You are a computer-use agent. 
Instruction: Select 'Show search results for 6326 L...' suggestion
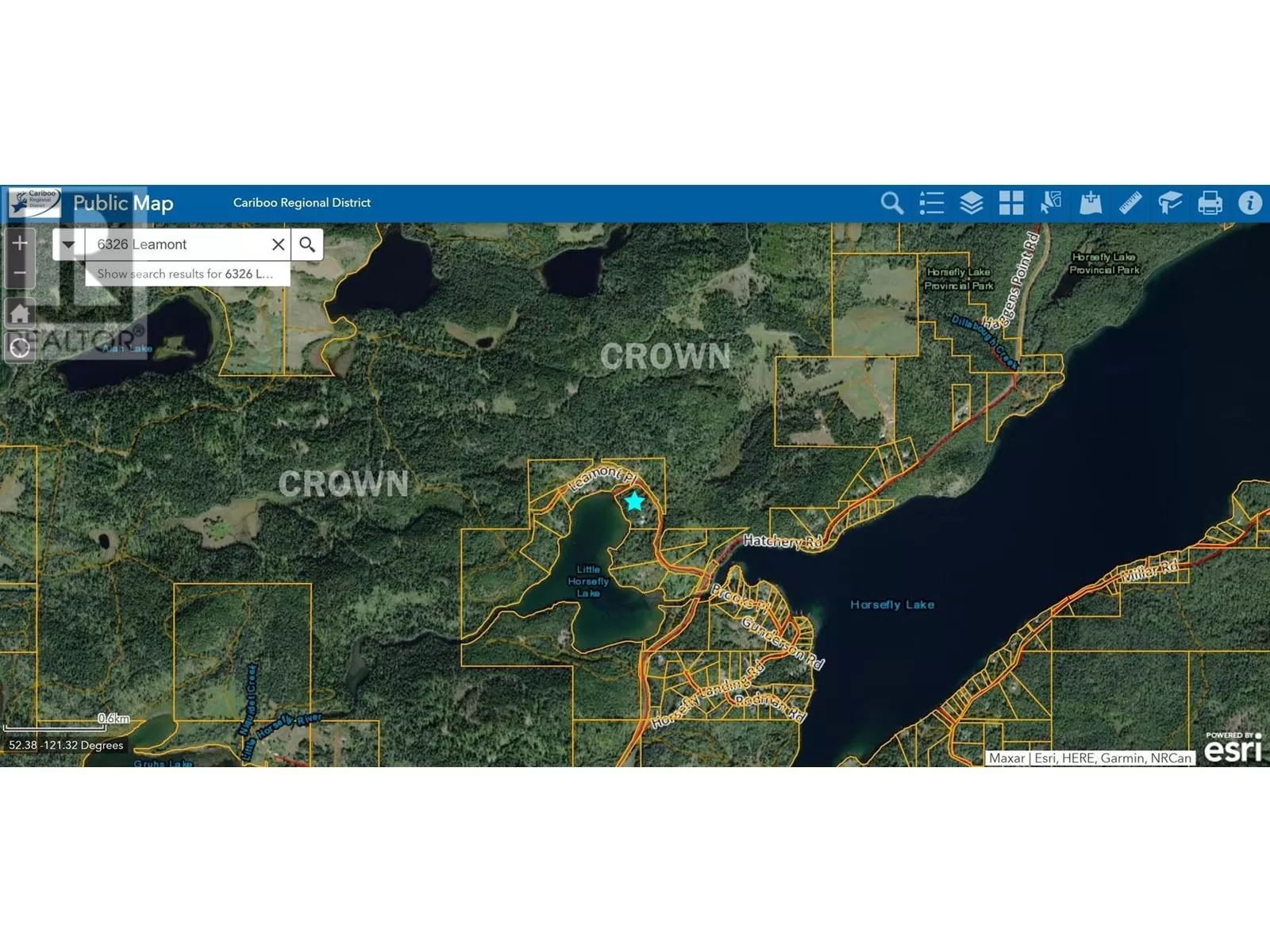tap(186, 274)
